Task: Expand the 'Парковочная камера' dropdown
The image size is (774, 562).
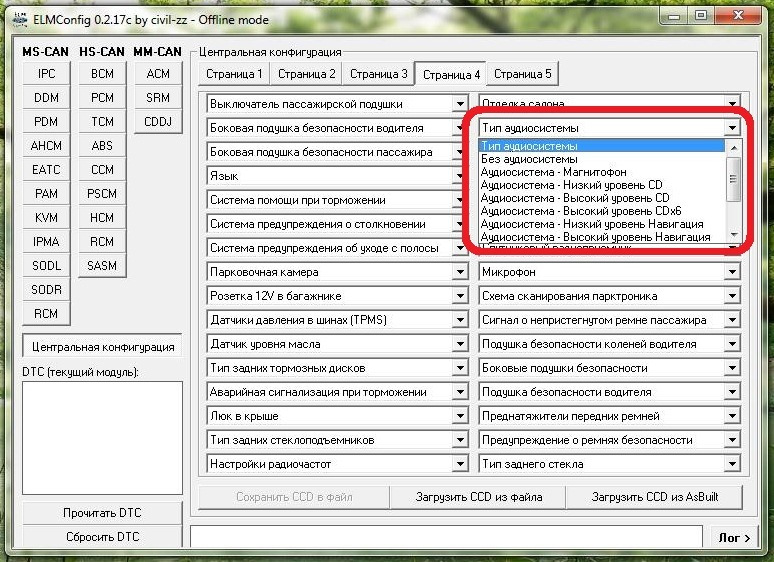Action: [459, 272]
